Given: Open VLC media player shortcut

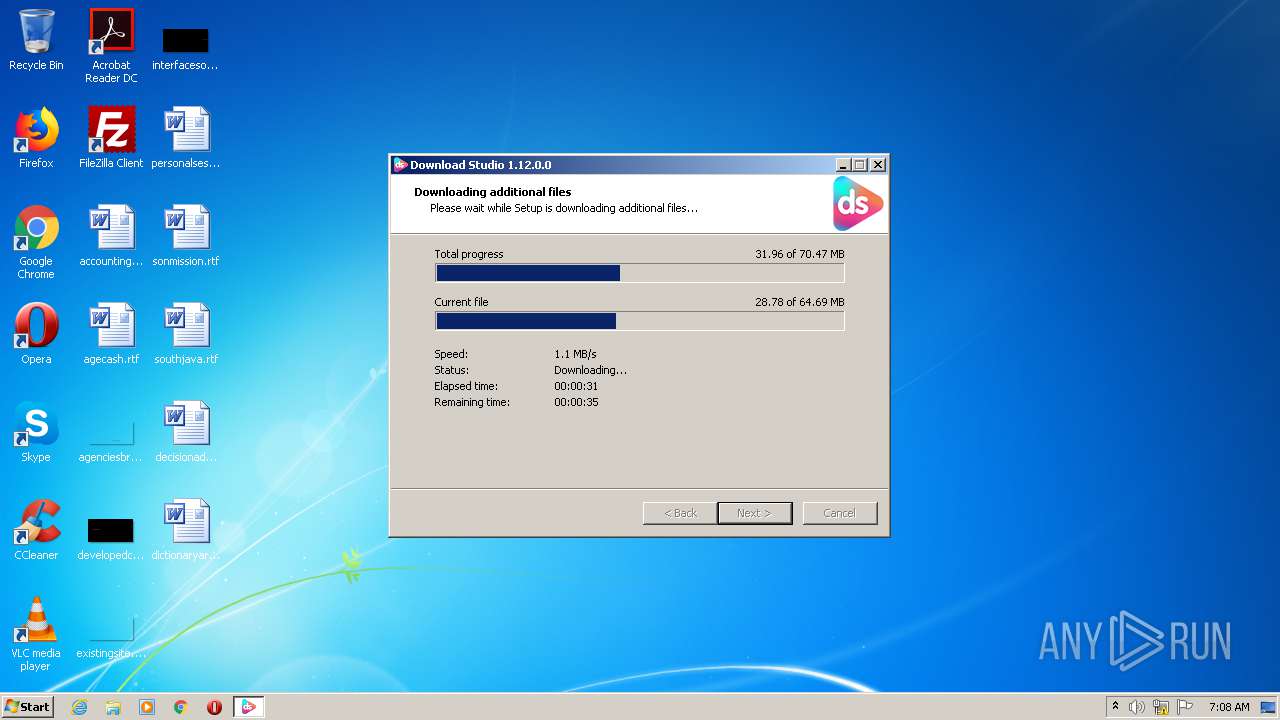Looking at the screenshot, I should click(x=36, y=635).
